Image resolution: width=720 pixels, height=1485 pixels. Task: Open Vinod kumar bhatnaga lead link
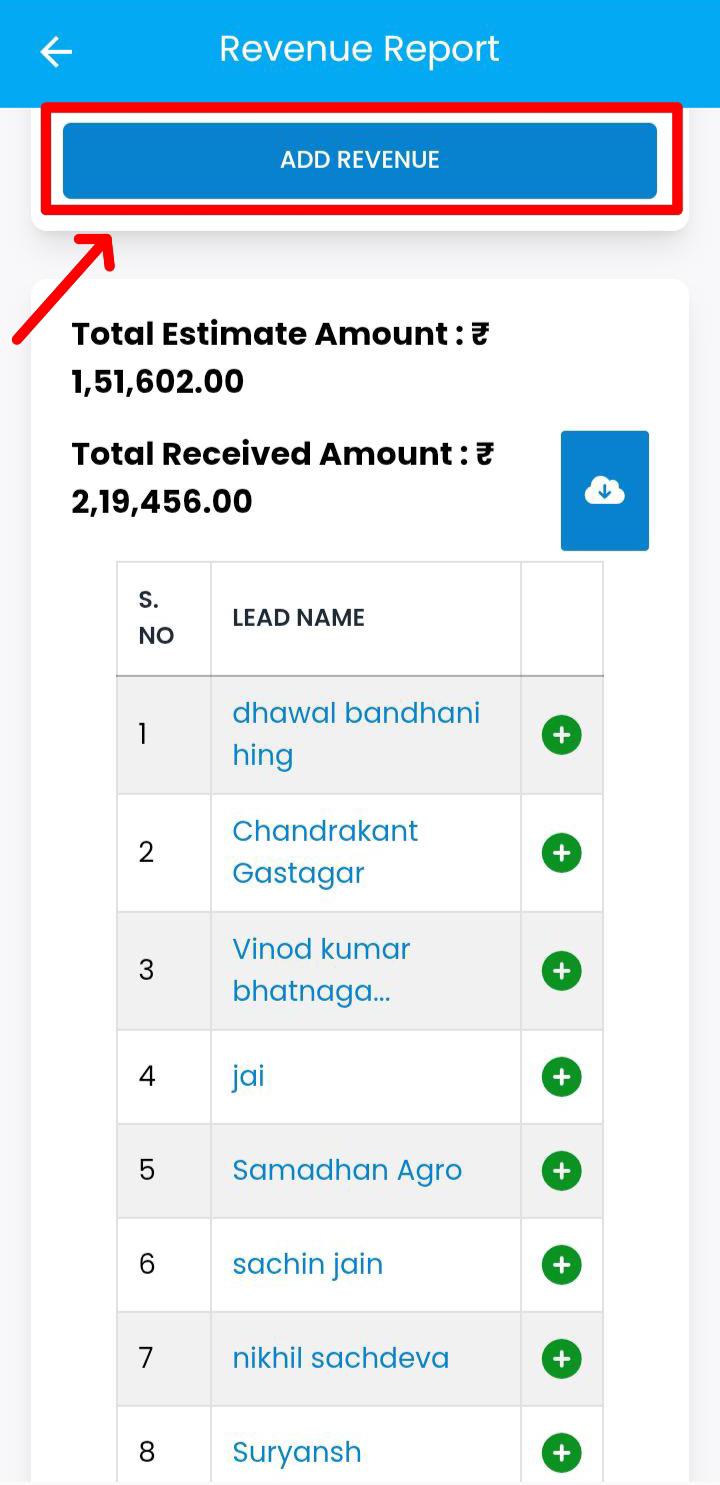click(321, 970)
